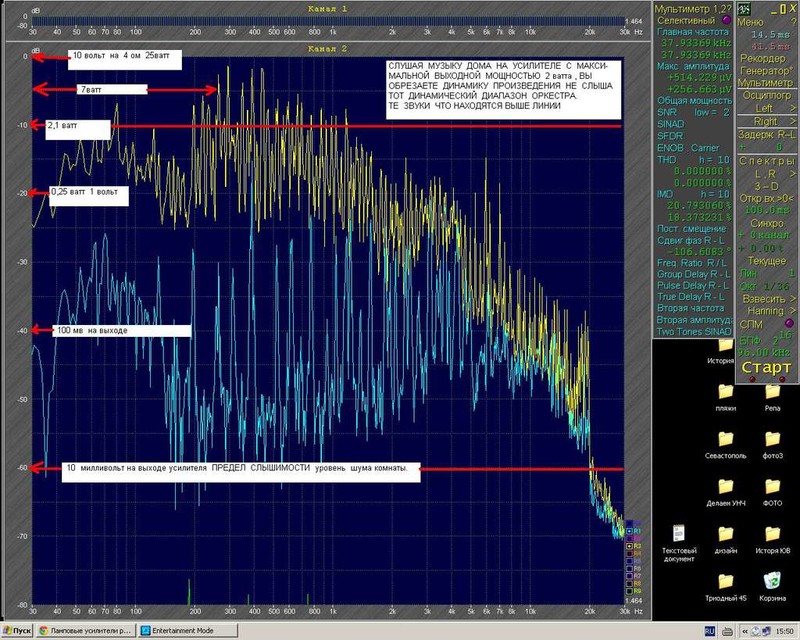Expand the Left oscillograph arrow
The image size is (800, 640).
pyautogui.click(x=792, y=108)
